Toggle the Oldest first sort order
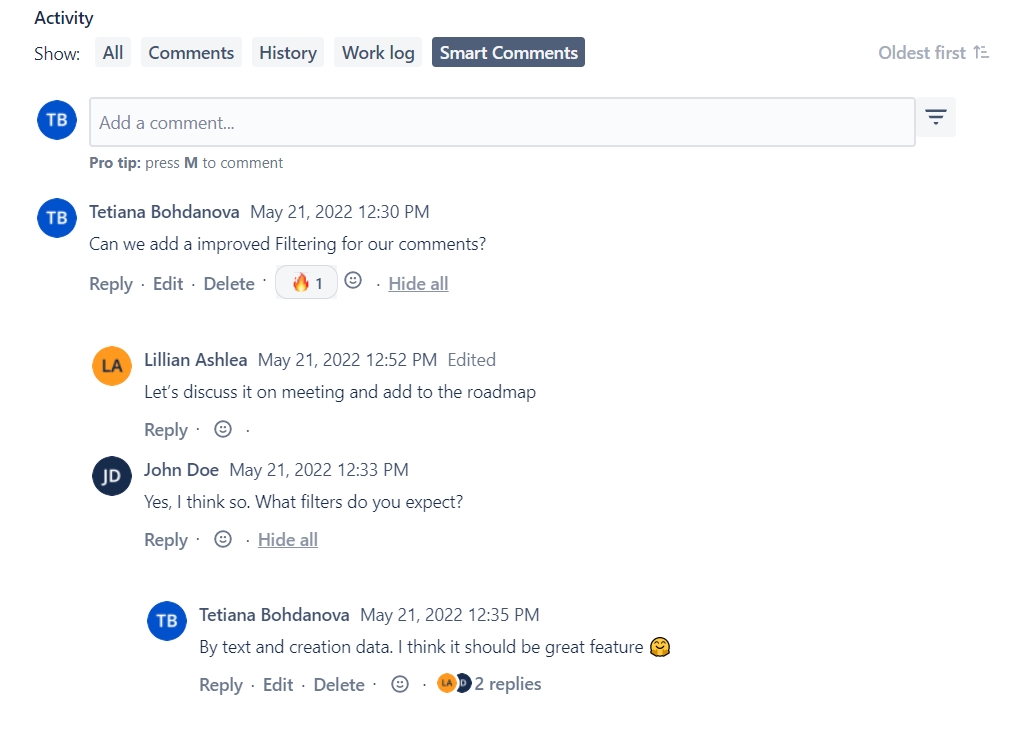The width and height of the screenshot is (1027, 745). (933, 53)
